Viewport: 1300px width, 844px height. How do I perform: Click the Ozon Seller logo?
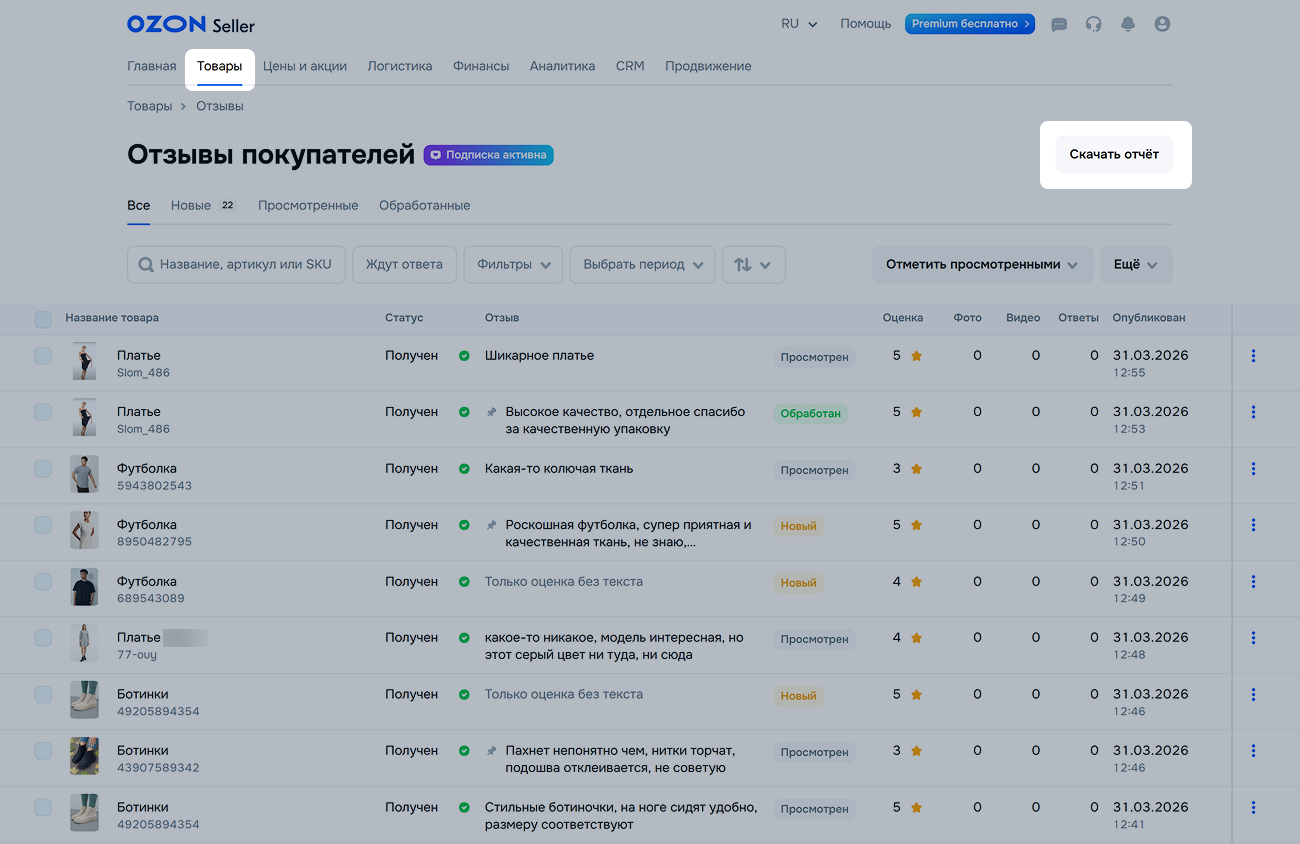click(x=190, y=24)
